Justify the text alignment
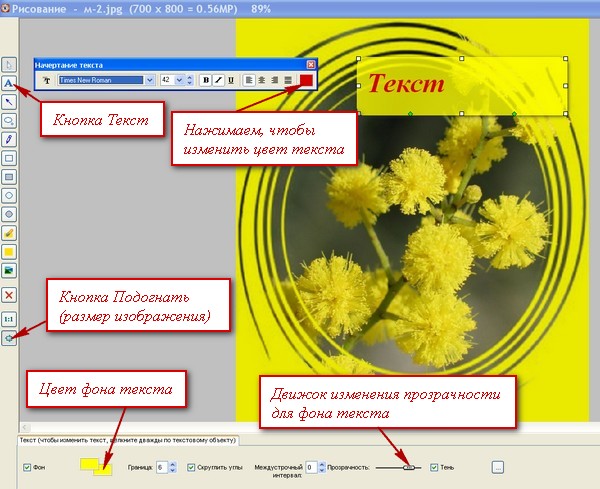Viewport: 600px width, 489px height. (x=288, y=80)
